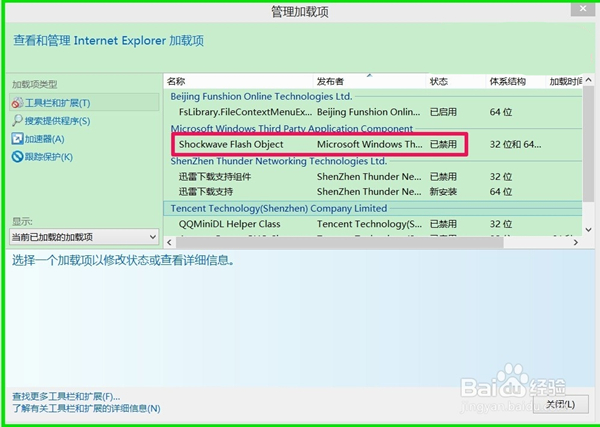Click the 32 位和 64... architecture cell
The image size is (600, 427).
pyautogui.click(x=515, y=145)
